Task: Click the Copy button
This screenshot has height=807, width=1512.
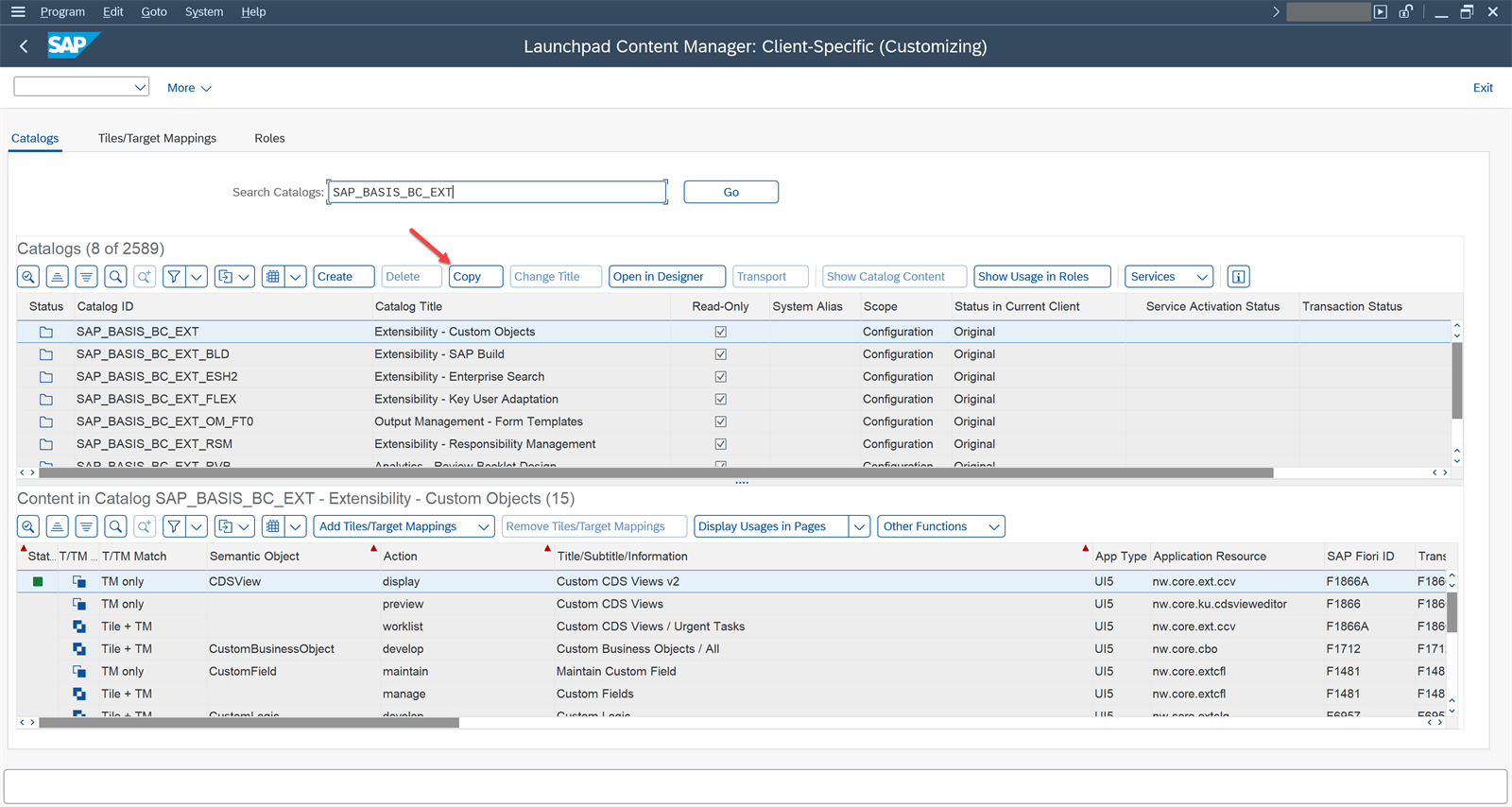Action: 475,277
